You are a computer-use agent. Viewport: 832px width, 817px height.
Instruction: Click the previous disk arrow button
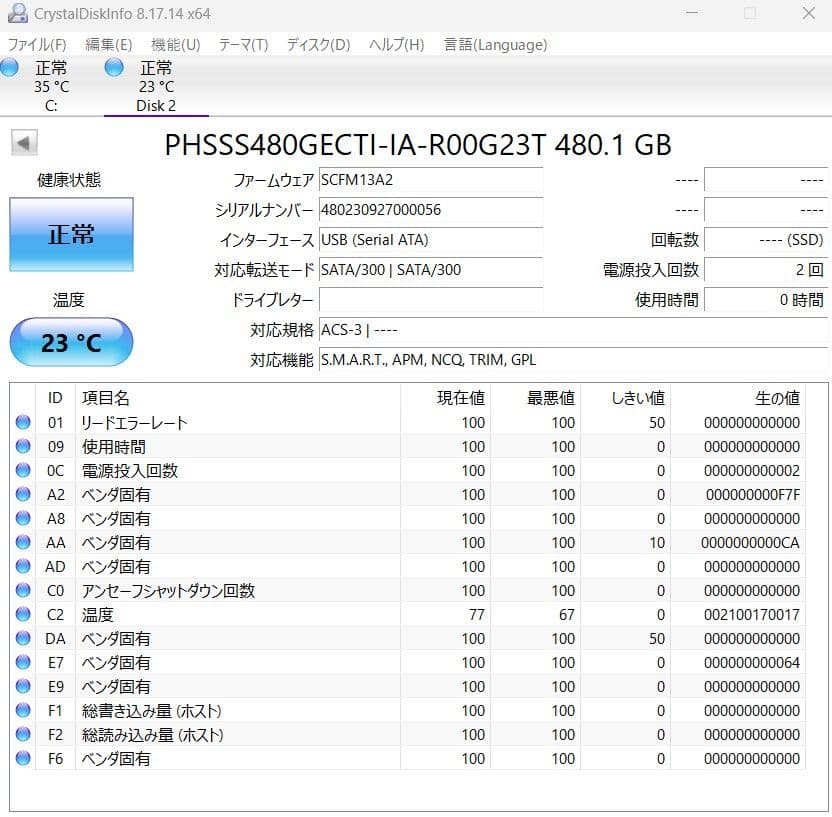coord(24,143)
